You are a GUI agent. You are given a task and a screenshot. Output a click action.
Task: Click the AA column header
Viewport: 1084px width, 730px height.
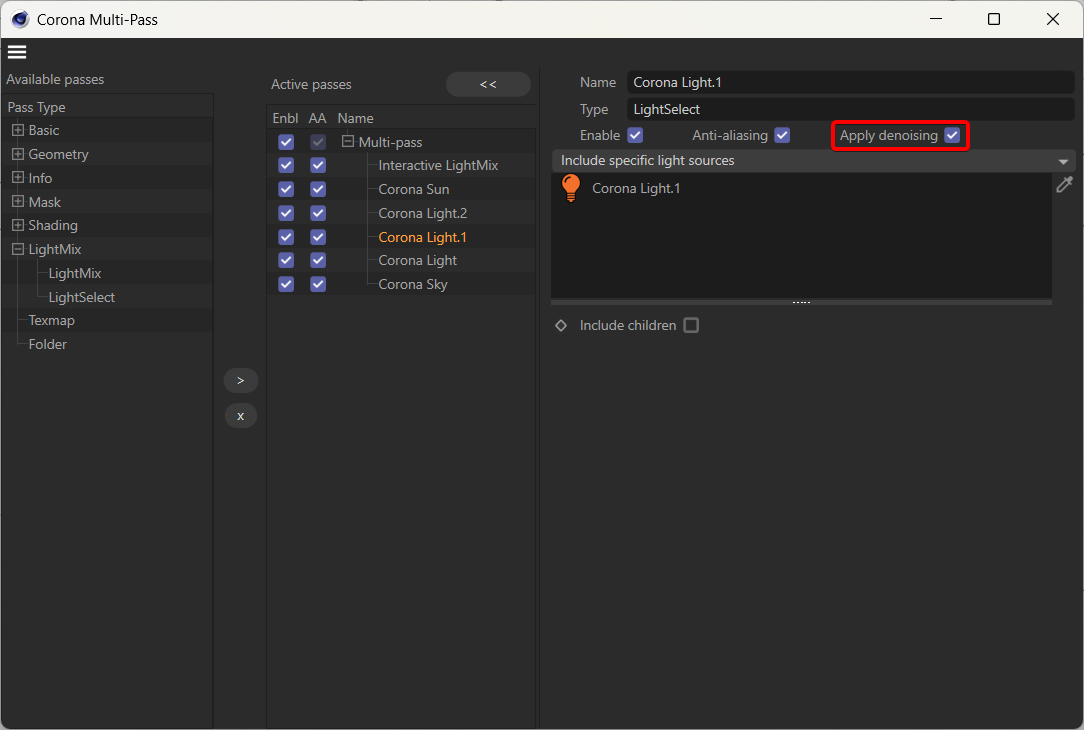[317, 118]
